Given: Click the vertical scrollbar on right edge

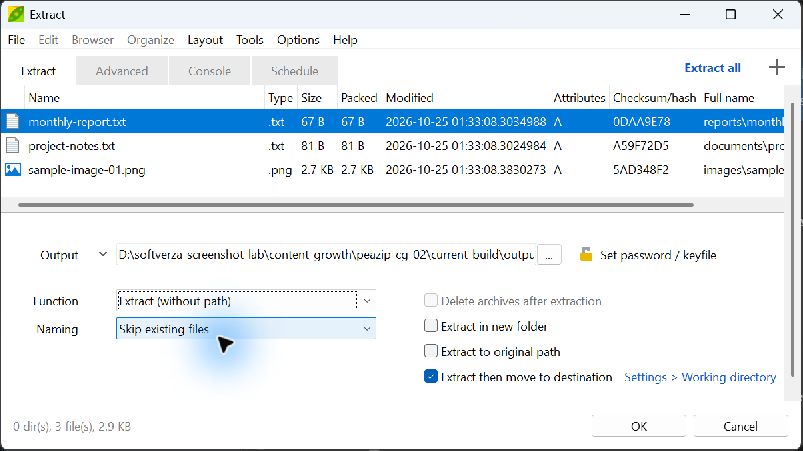Looking at the screenshot, I should coord(793,241).
